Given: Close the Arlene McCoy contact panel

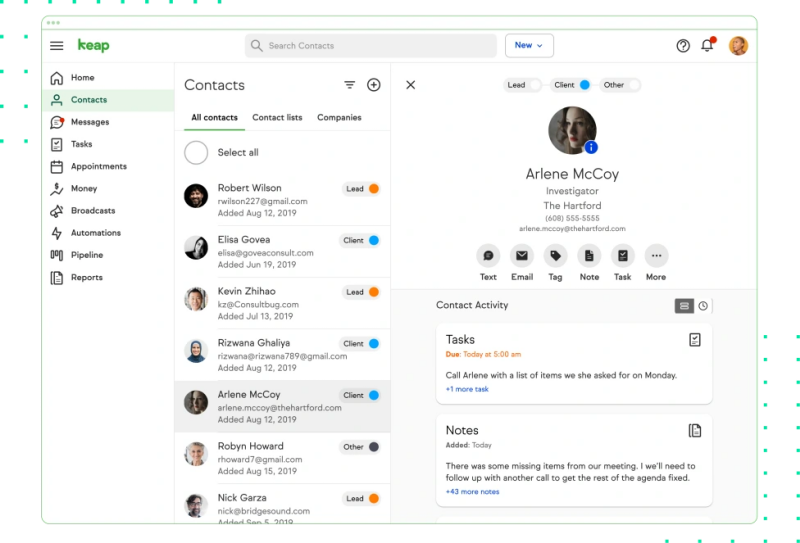Looking at the screenshot, I should 411,85.
